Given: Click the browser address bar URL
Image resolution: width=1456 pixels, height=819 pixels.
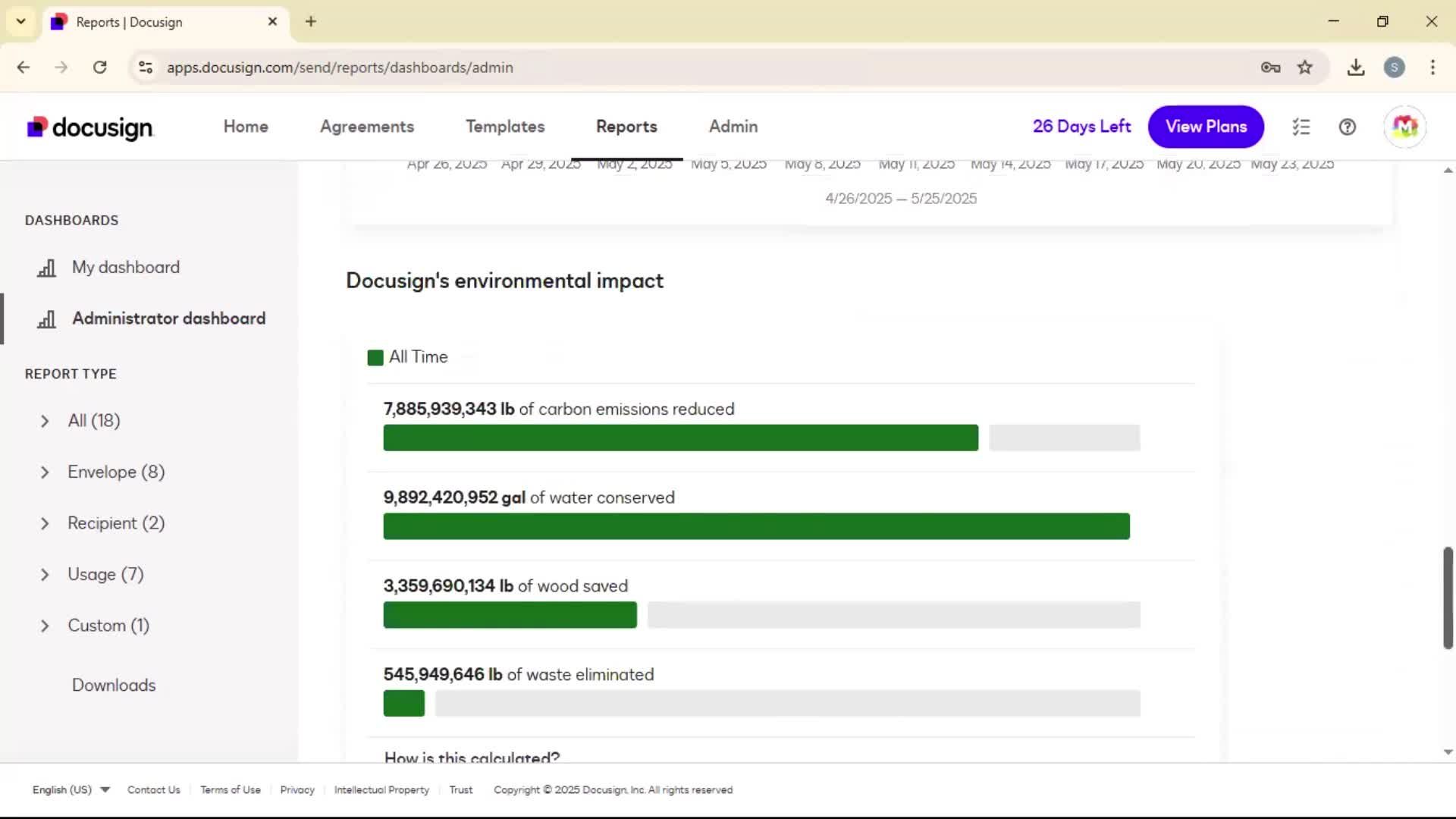Looking at the screenshot, I should pyautogui.click(x=340, y=67).
